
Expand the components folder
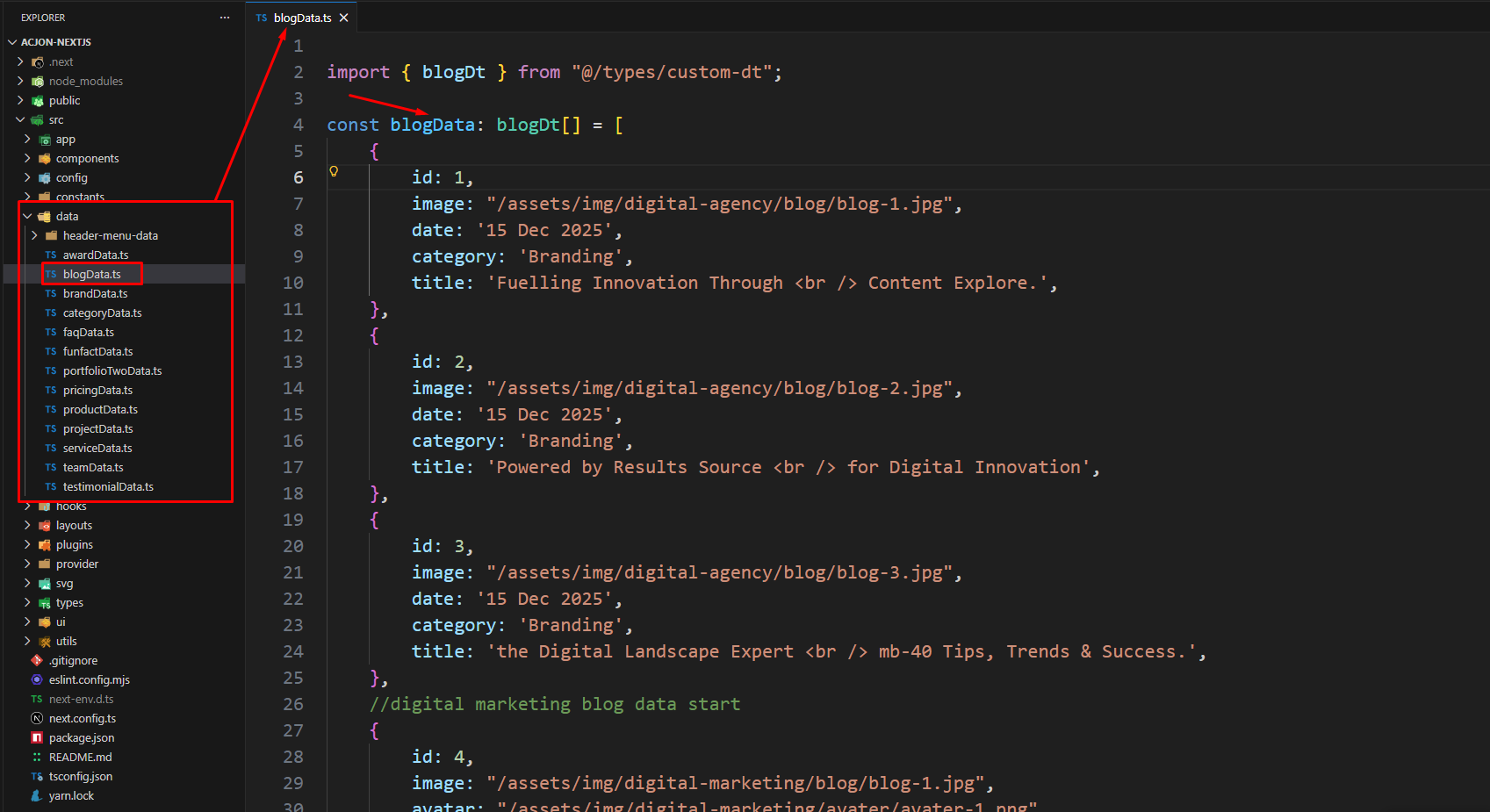[27, 158]
